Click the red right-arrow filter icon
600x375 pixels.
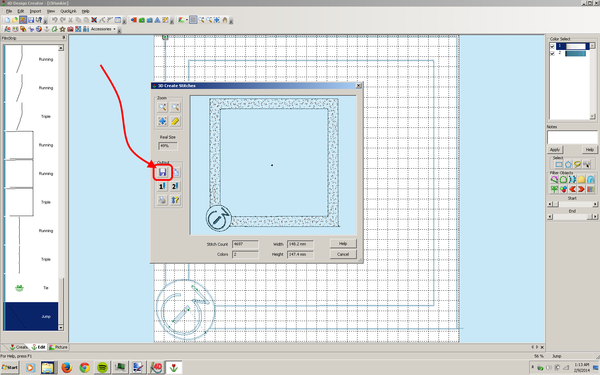click(582, 189)
